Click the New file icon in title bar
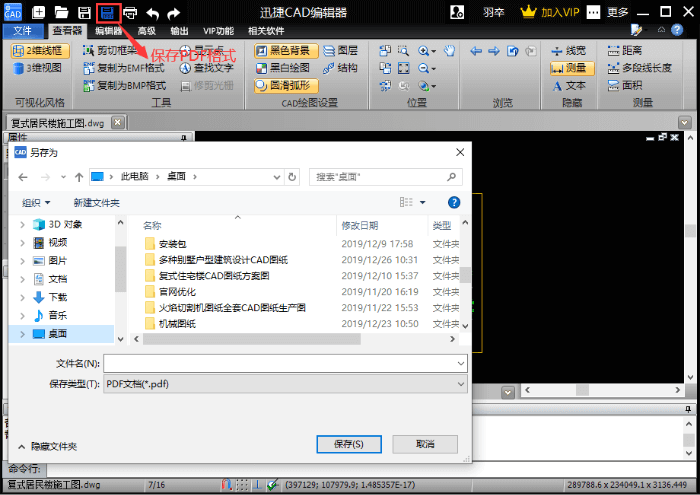This screenshot has width=700, height=495. 38,12
